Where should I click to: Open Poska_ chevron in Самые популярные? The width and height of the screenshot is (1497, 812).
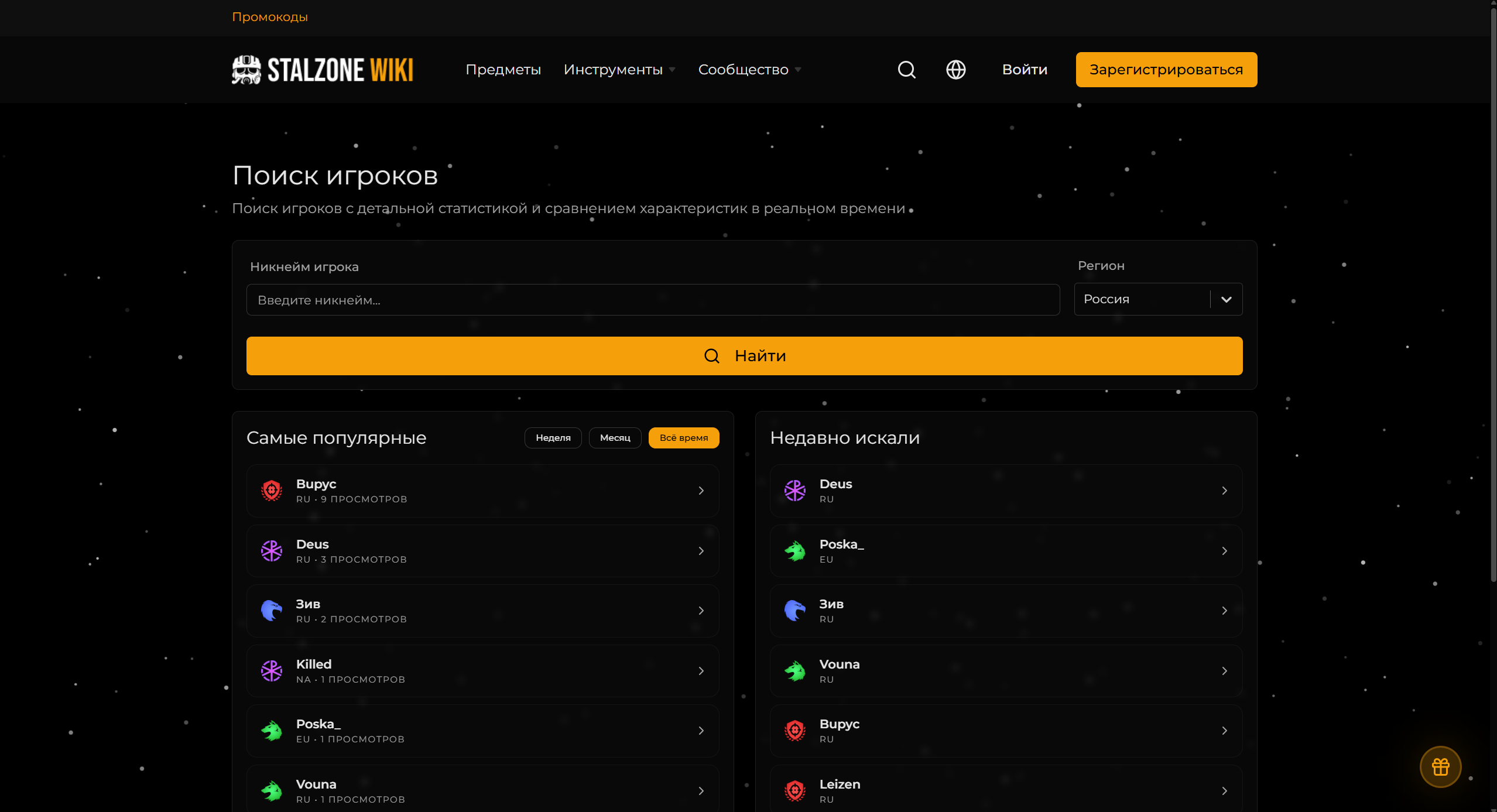701,731
